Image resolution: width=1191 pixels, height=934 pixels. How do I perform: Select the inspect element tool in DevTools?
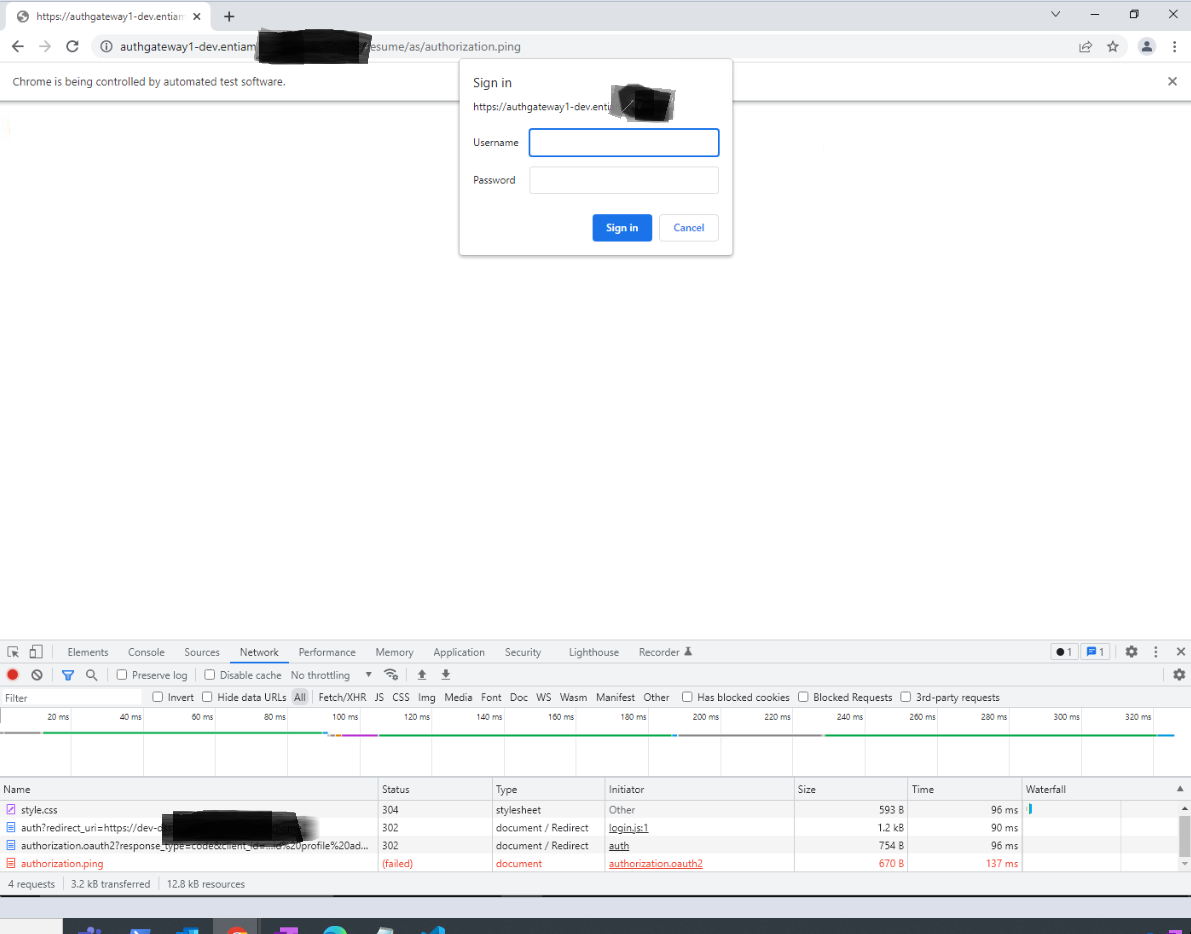pyautogui.click(x=12, y=651)
